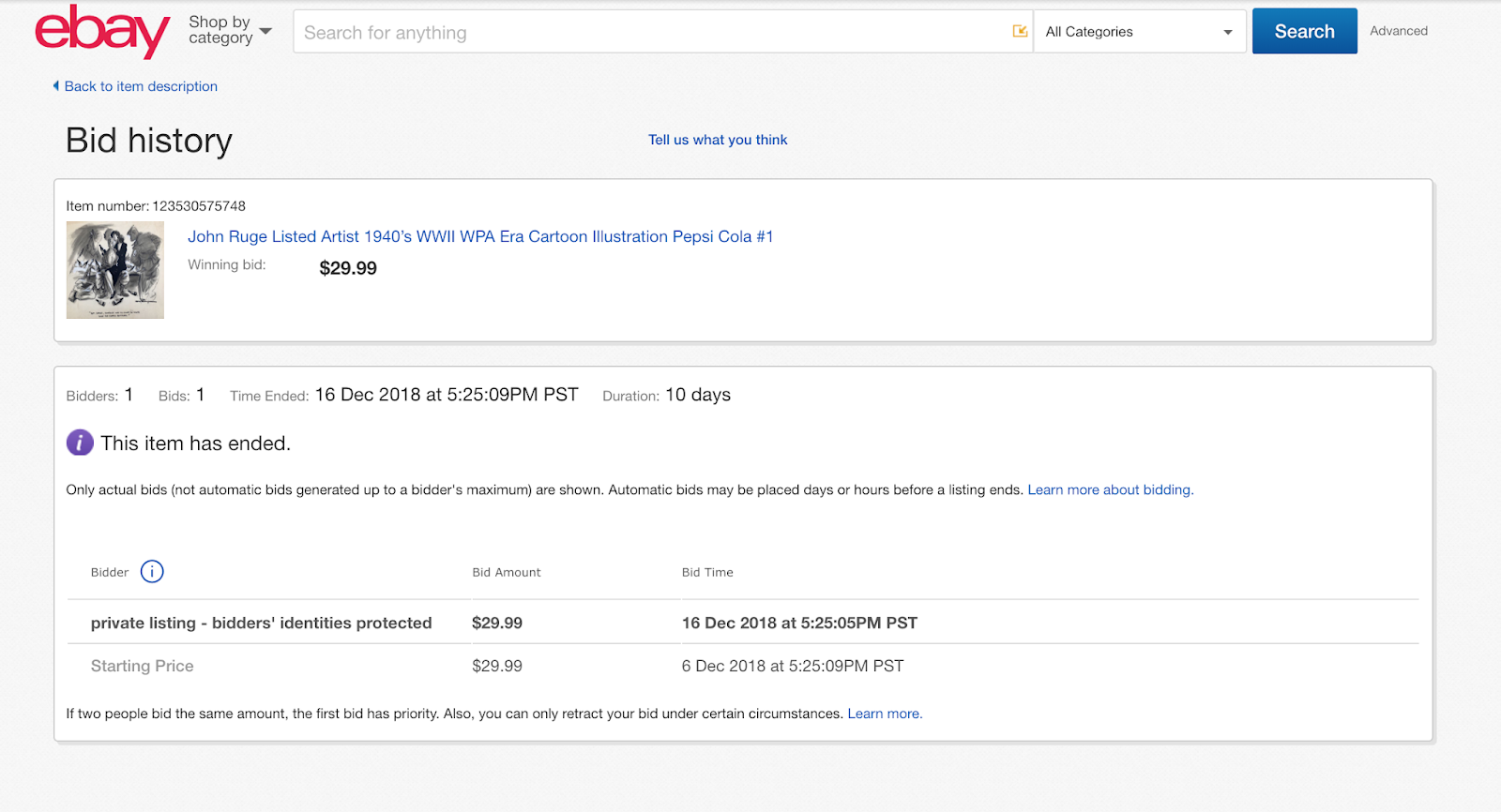This screenshot has height=812, width=1501.
Task: Open the John Ruge Listed Artist item title
Action: point(480,236)
